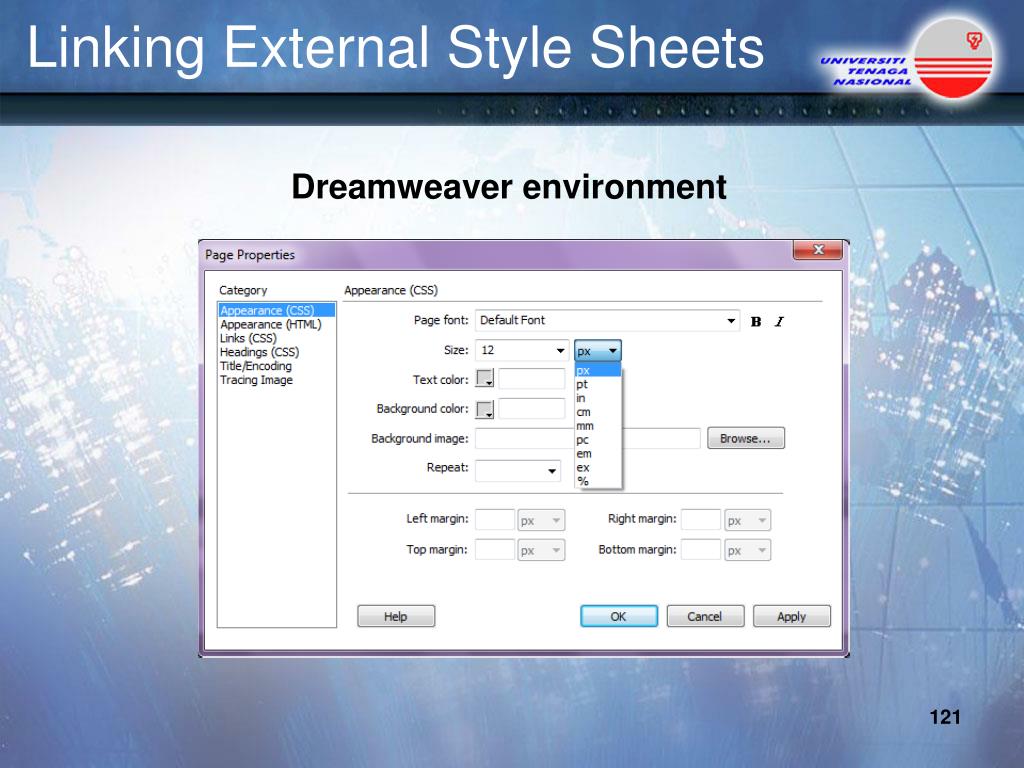This screenshot has width=1024, height=768.
Task: Focus the Right margin input field
Action: coord(701,520)
